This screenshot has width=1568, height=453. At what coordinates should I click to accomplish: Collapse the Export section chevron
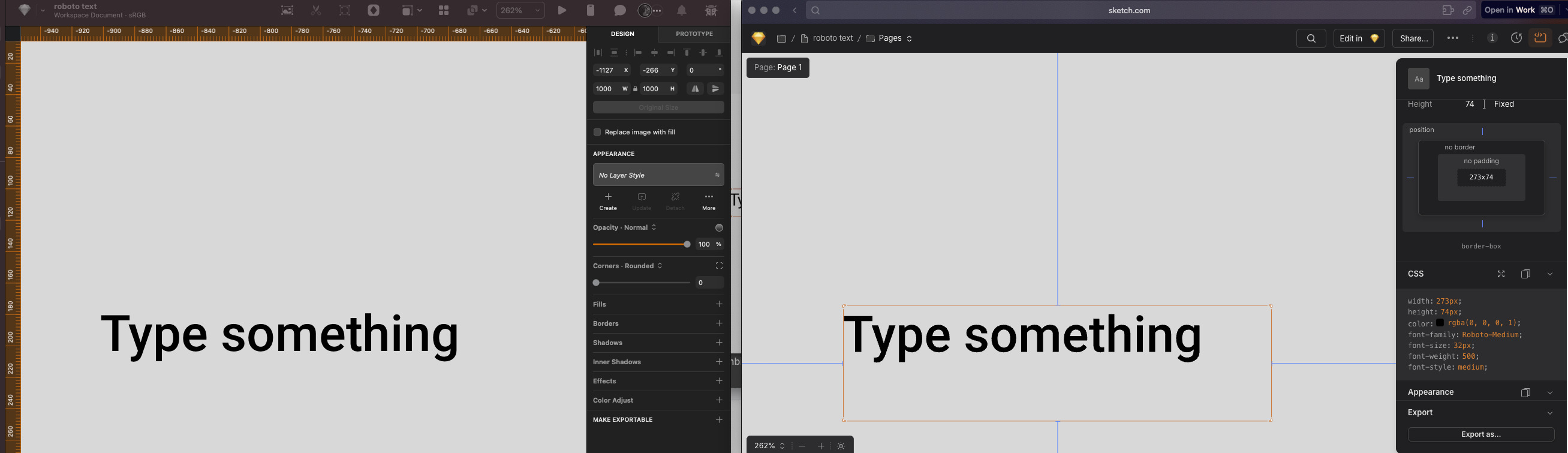[1550, 413]
